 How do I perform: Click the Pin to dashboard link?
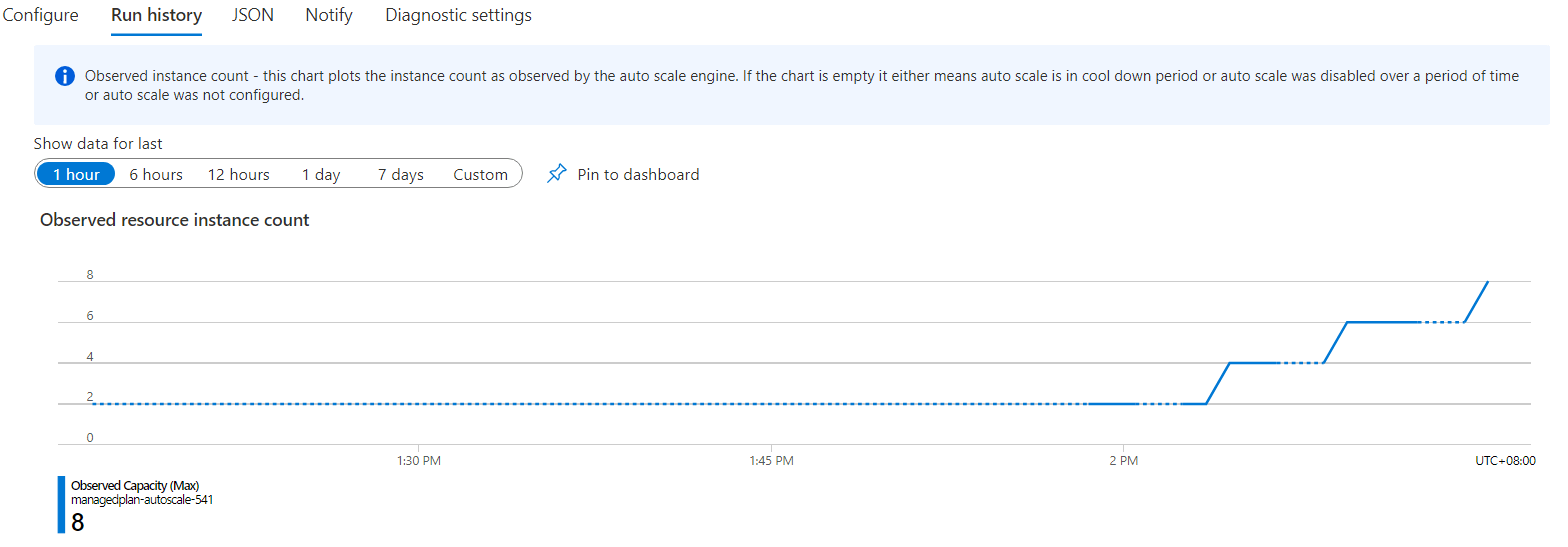coord(638,174)
